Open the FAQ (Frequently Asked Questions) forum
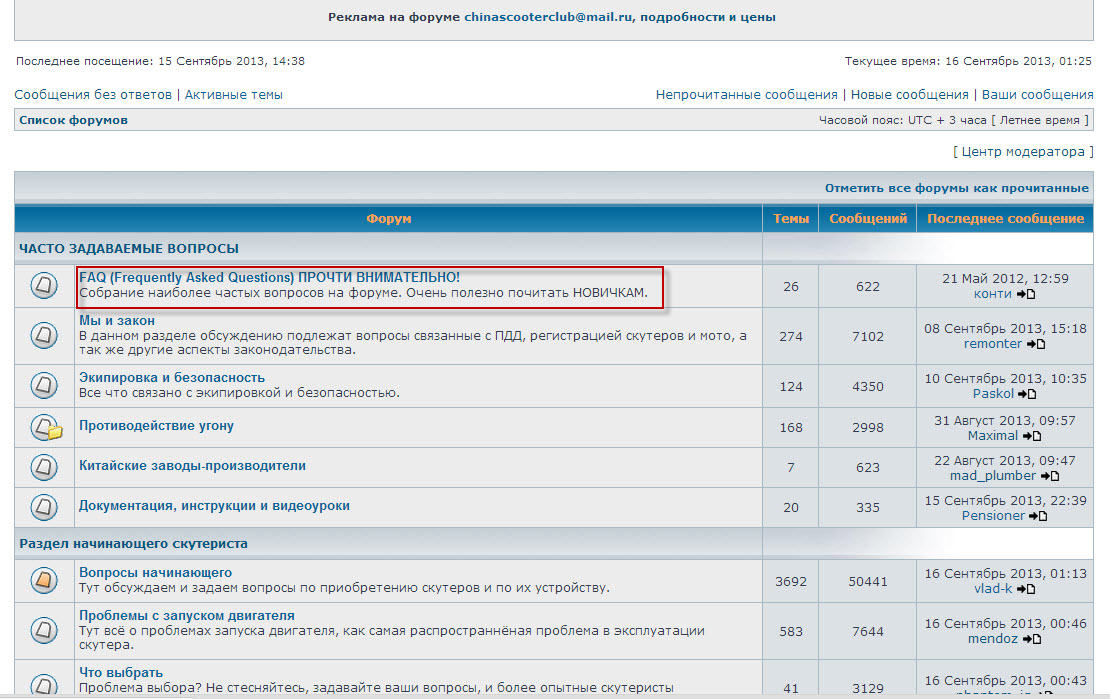 [x=269, y=276]
